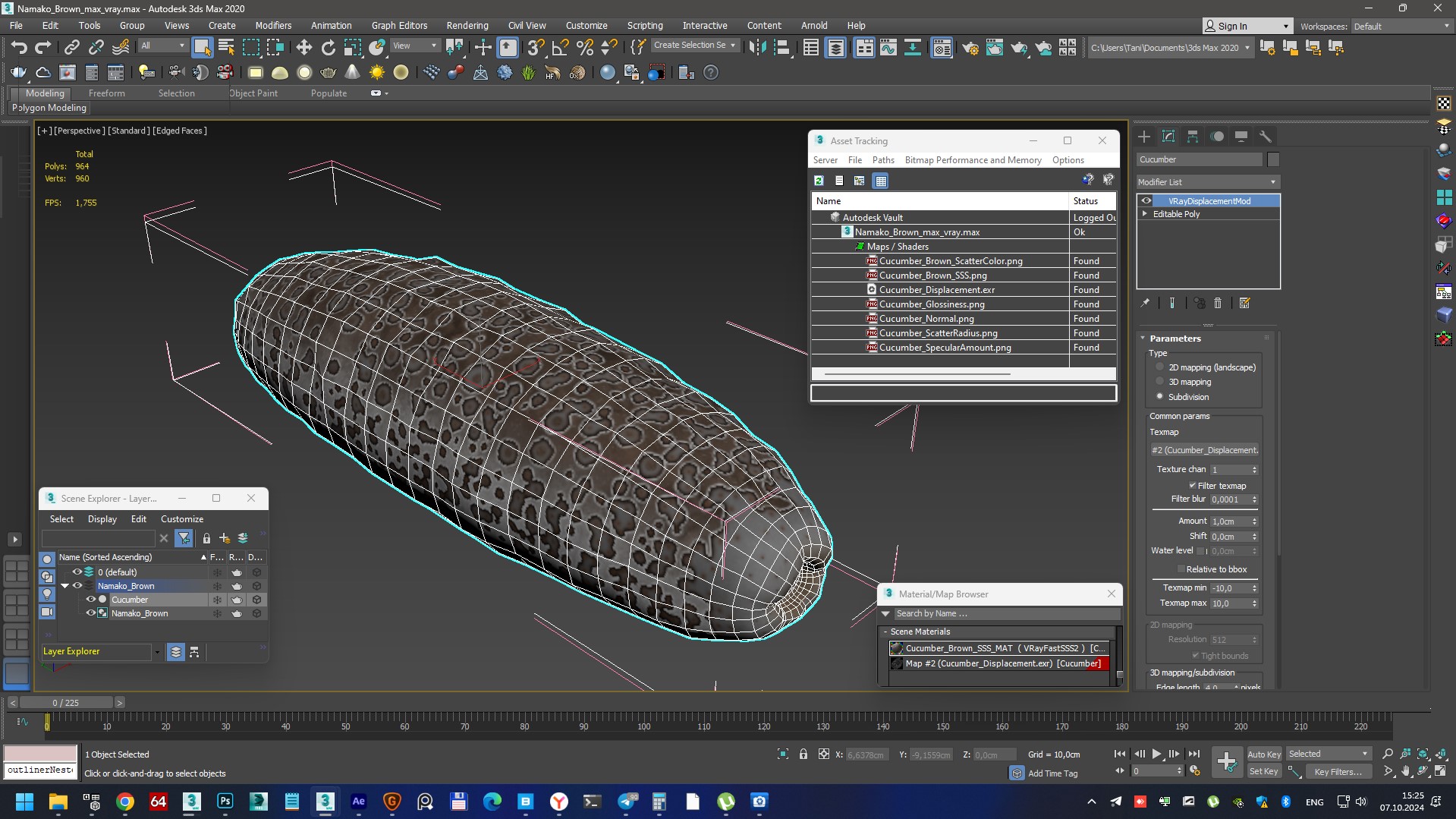Remove modifier from stack trash icon

tap(1218, 303)
